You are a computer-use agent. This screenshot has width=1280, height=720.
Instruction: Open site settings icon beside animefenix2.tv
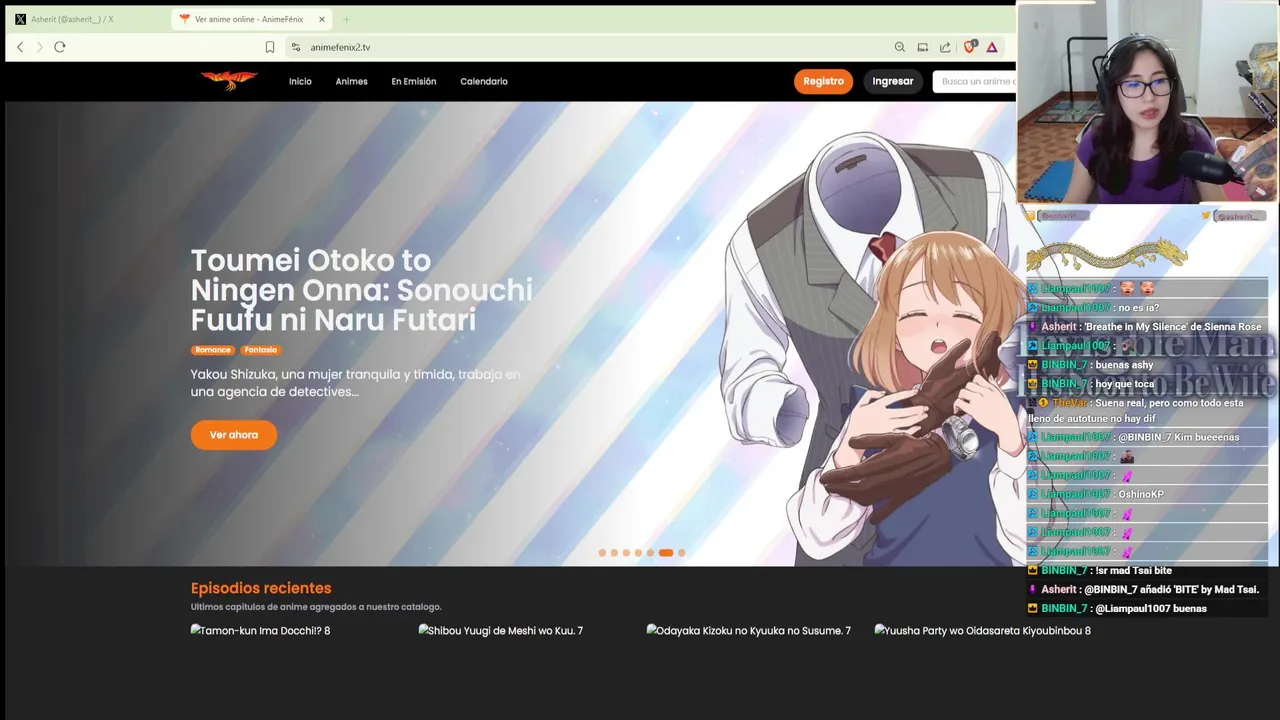[295, 47]
